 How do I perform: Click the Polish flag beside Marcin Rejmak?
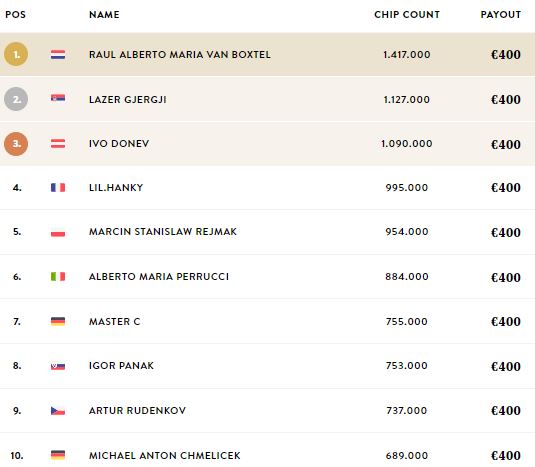pyautogui.click(x=58, y=232)
